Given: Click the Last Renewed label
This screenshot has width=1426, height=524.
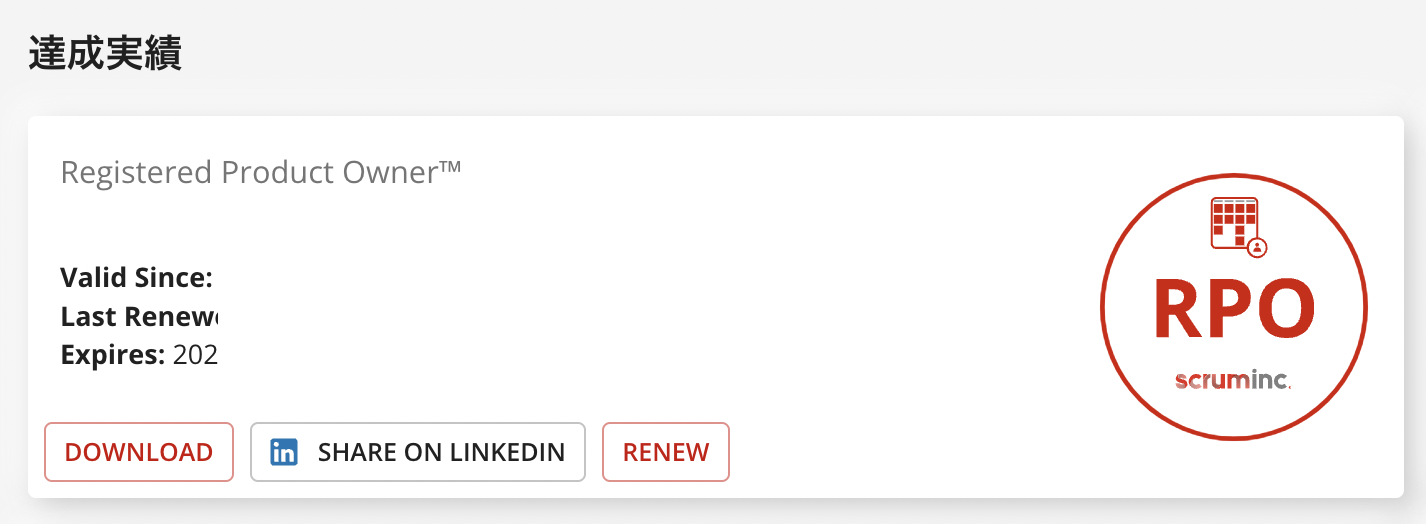Looking at the screenshot, I should tap(139, 316).
